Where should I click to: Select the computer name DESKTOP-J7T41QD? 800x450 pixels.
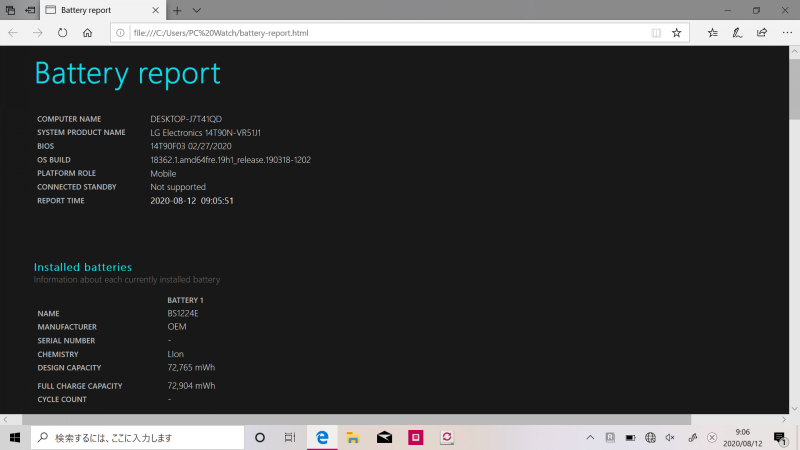coord(186,119)
